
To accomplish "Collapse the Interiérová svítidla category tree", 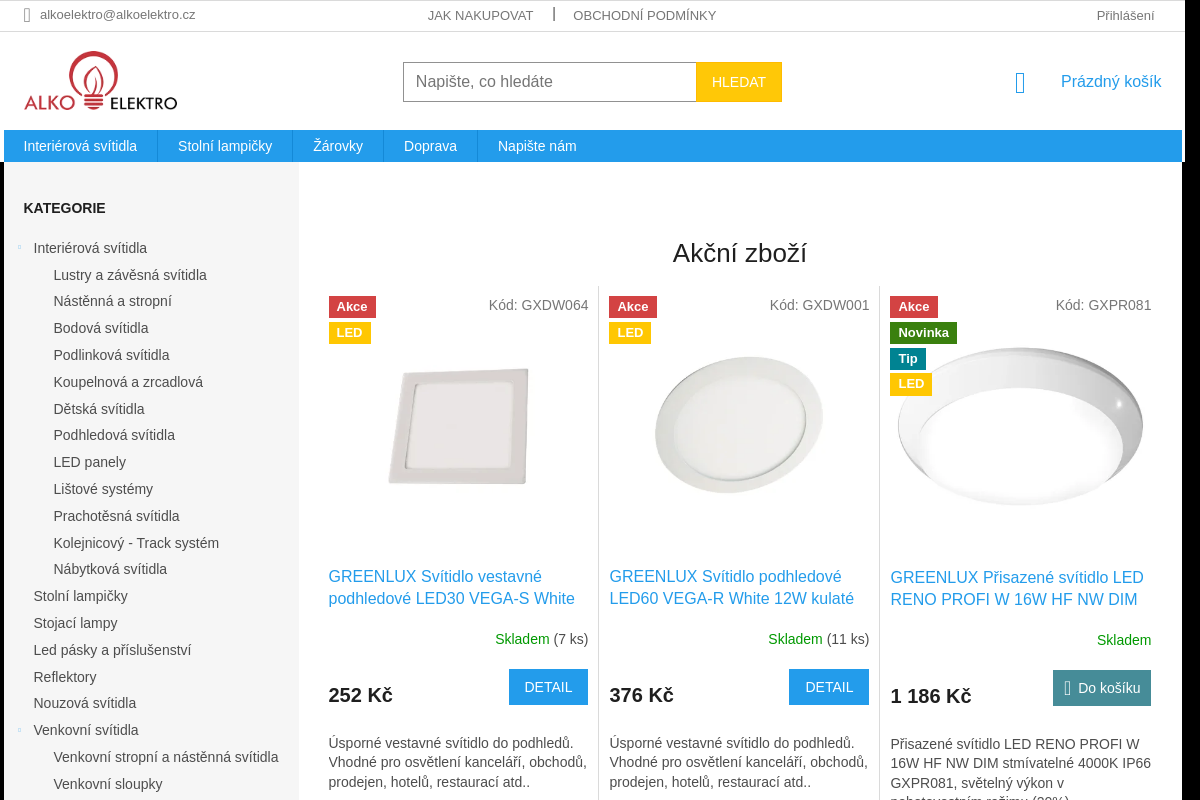I will pyautogui.click(x=19, y=248).
